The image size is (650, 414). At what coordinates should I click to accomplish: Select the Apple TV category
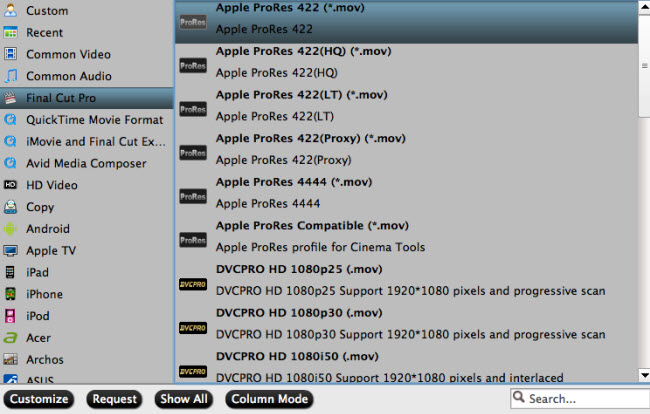tap(87, 251)
